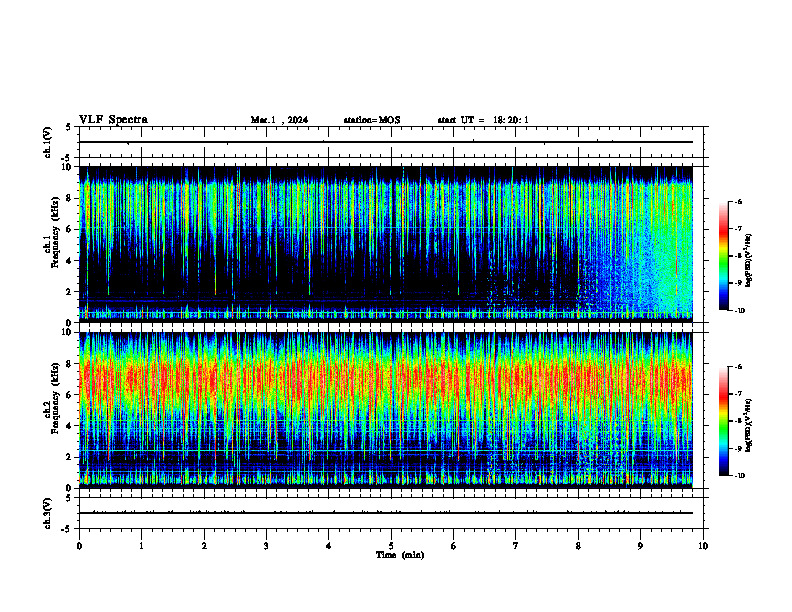
Task: Select the date label Mar.1, 2024
Action: pyautogui.click(x=279, y=120)
